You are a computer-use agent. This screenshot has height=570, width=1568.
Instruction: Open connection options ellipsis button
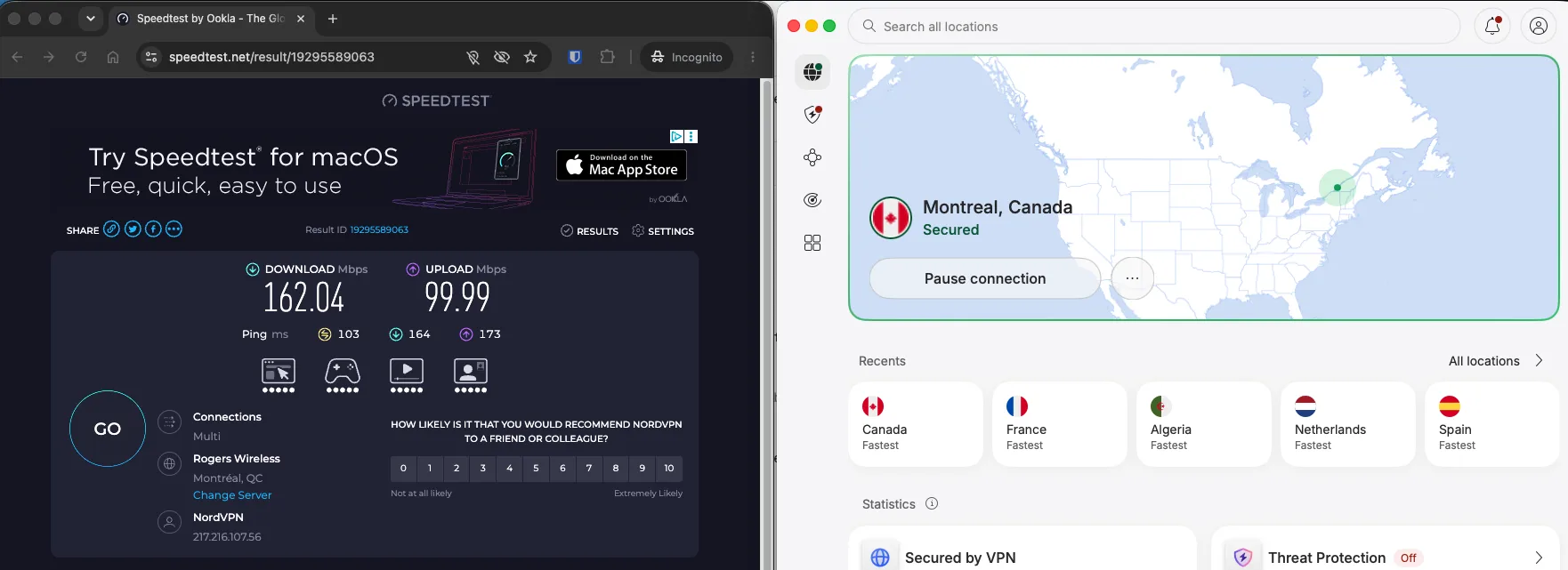coord(1132,278)
